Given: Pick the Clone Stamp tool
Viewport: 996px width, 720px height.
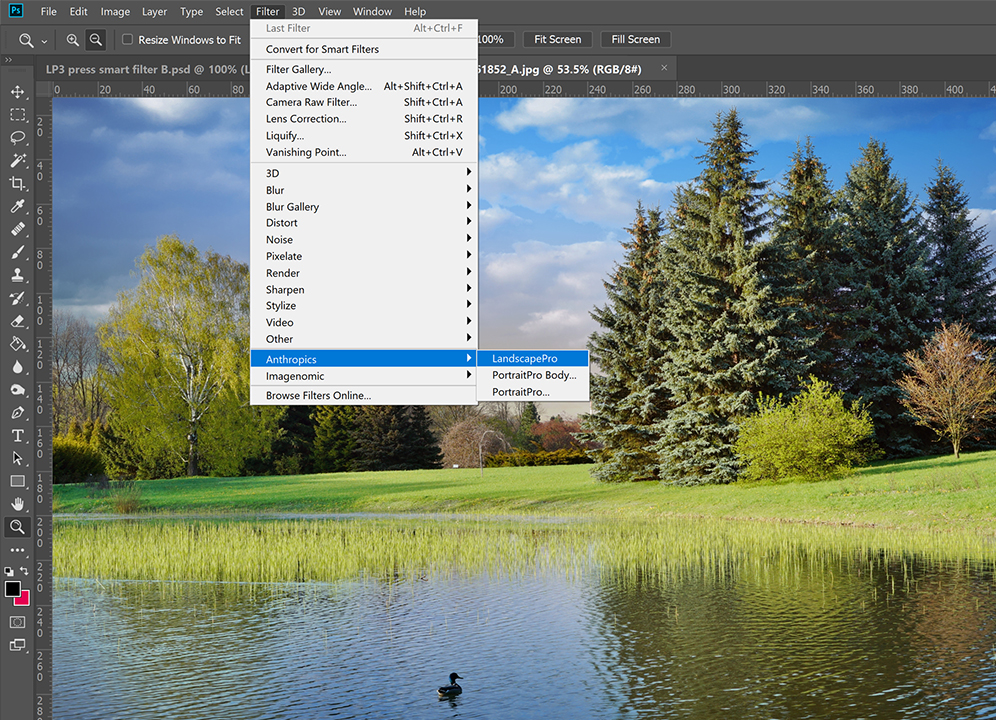Looking at the screenshot, I should coord(16,273).
